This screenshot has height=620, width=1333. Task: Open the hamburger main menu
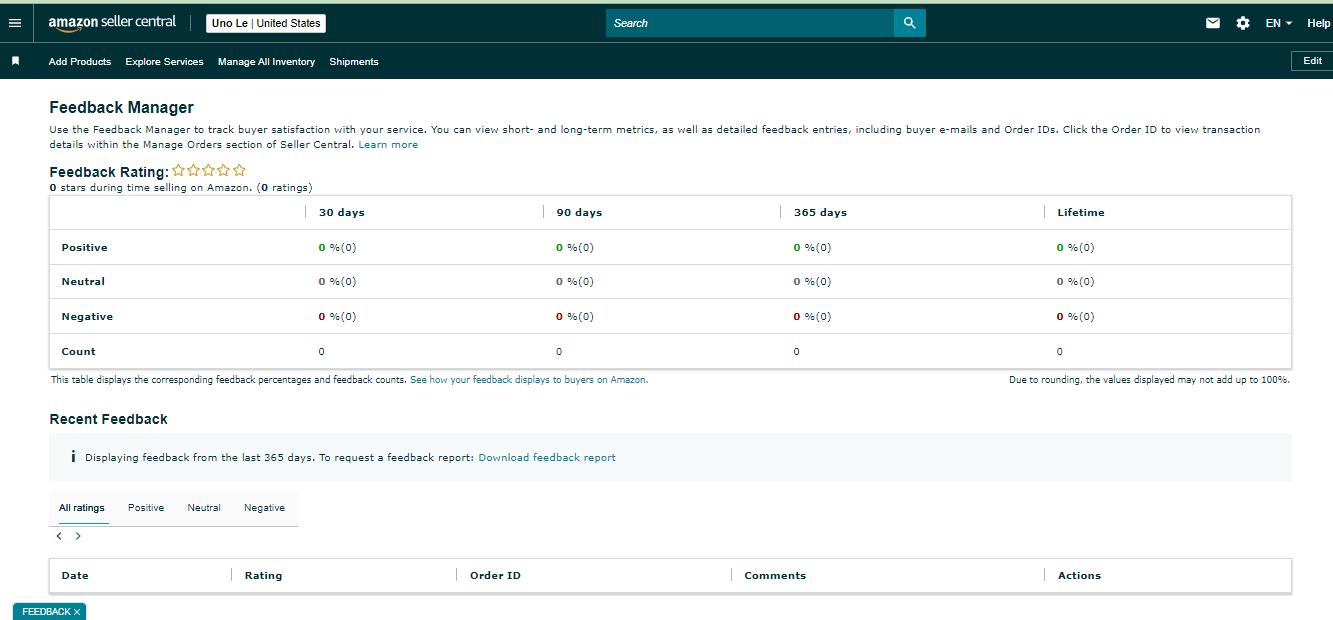[x=15, y=23]
